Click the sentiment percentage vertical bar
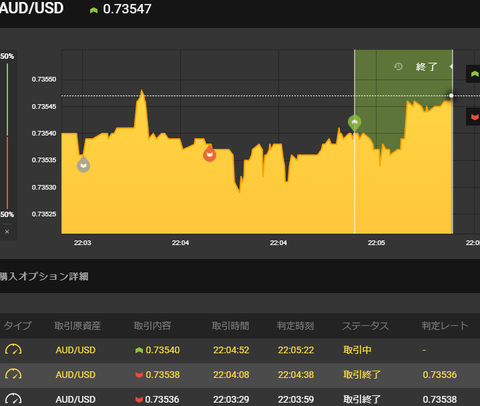 click(7, 136)
